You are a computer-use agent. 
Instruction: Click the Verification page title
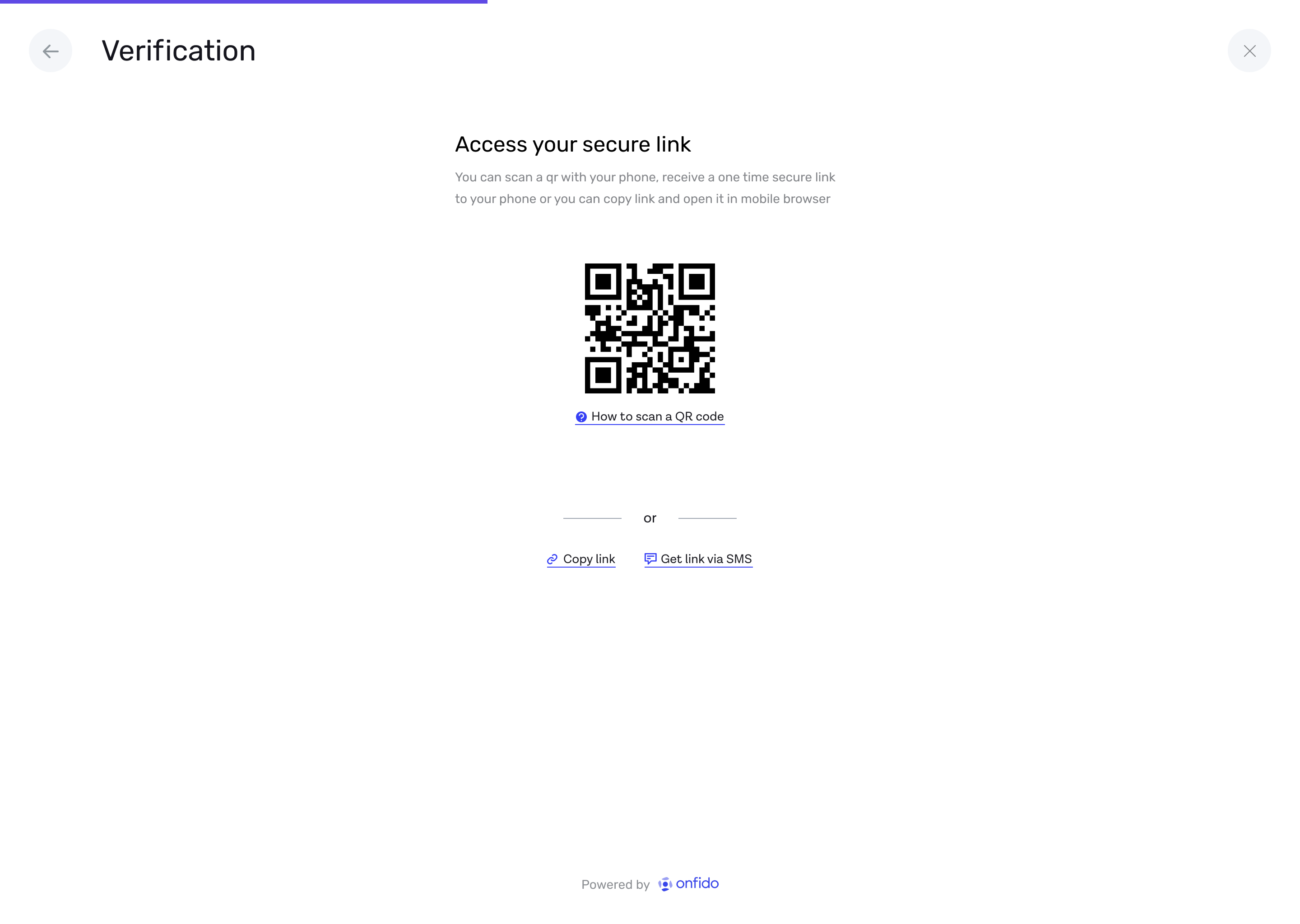(x=179, y=51)
